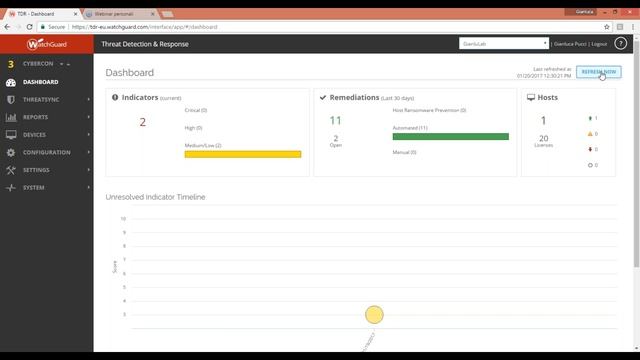
Task: Click the green up-arrow host status icon
Action: [x=590, y=118]
